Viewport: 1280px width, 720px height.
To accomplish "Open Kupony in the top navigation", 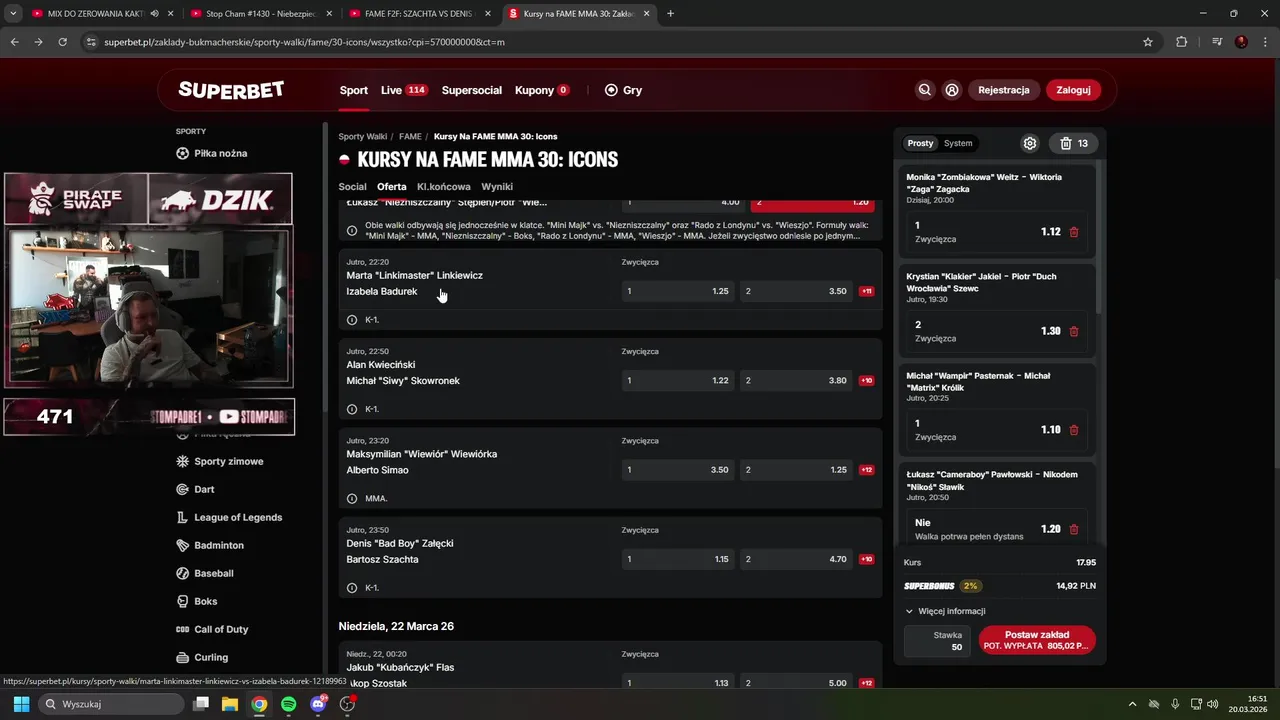I will [542, 90].
